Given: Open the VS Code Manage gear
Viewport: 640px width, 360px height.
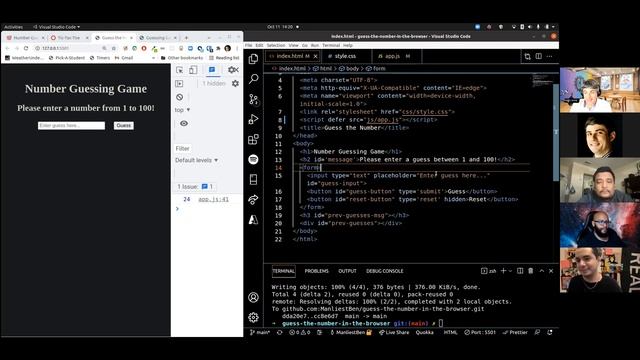Looking at the screenshot, I should pyautogui.click(x=253, y=317).
